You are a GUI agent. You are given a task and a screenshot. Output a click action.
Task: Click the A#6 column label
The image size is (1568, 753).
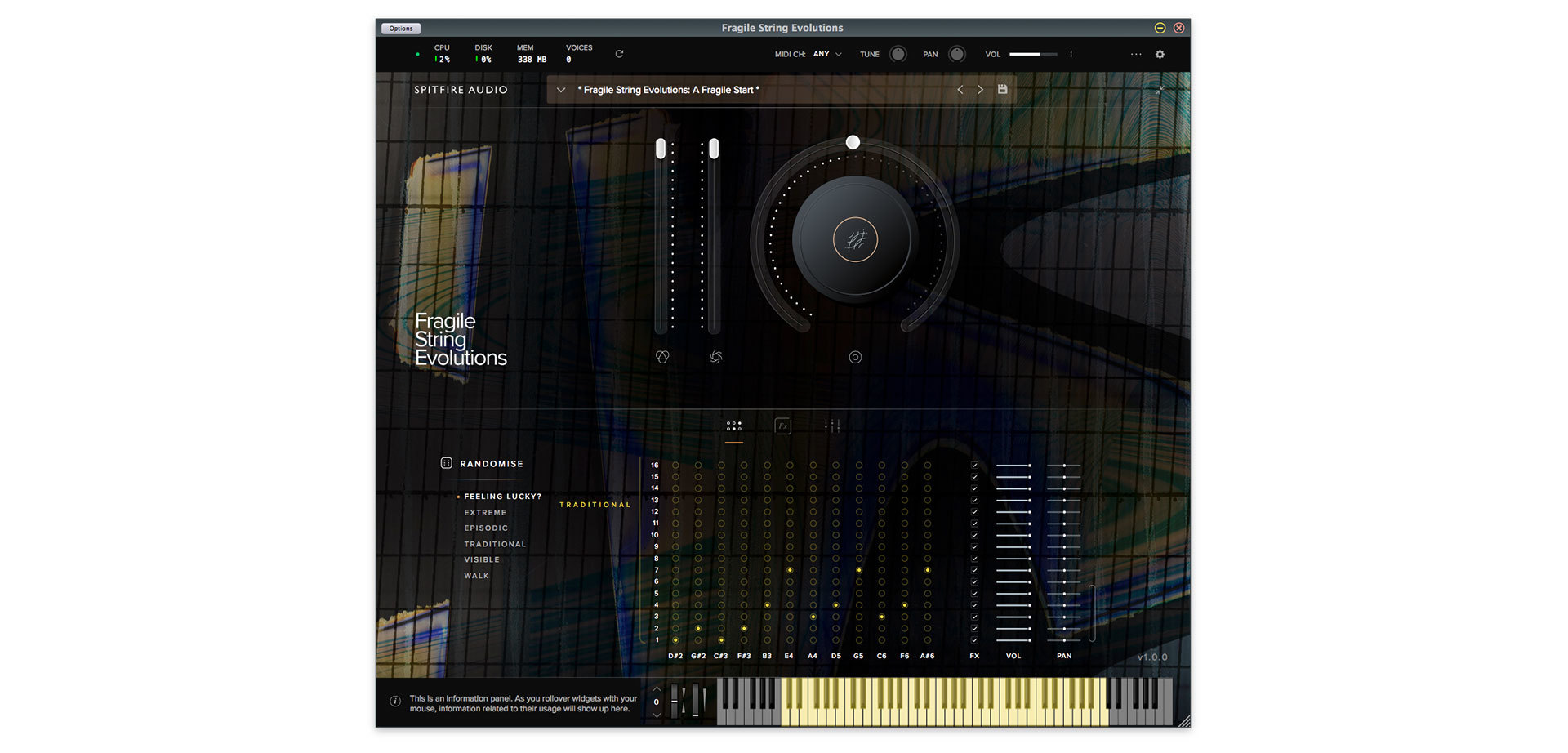tap(927, 656)
